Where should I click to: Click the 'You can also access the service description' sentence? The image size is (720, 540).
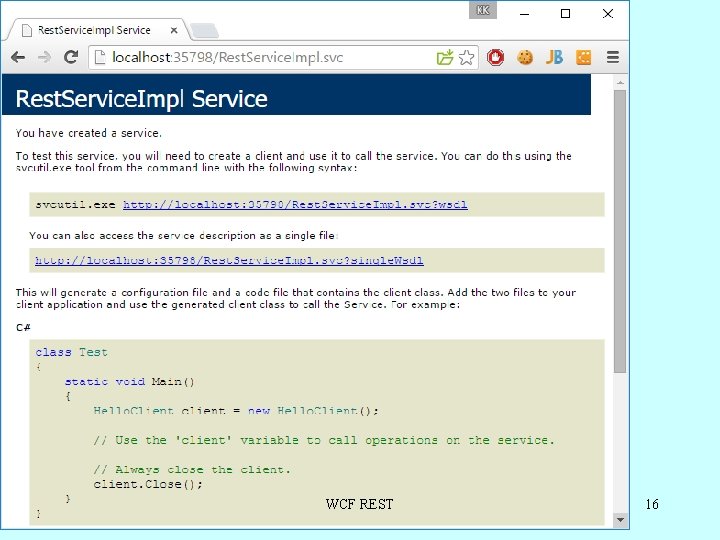point(184,236)
